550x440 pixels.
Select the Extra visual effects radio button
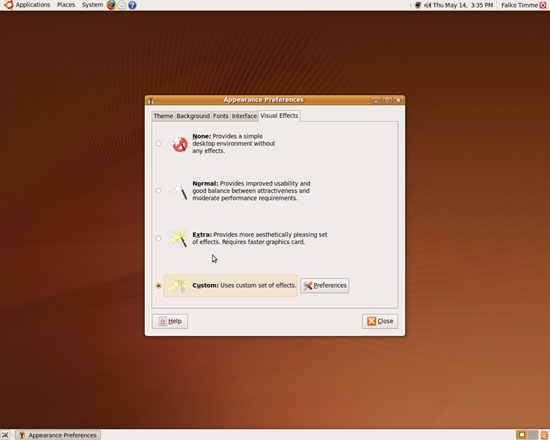pyautogui.click(x=159, y=238)
